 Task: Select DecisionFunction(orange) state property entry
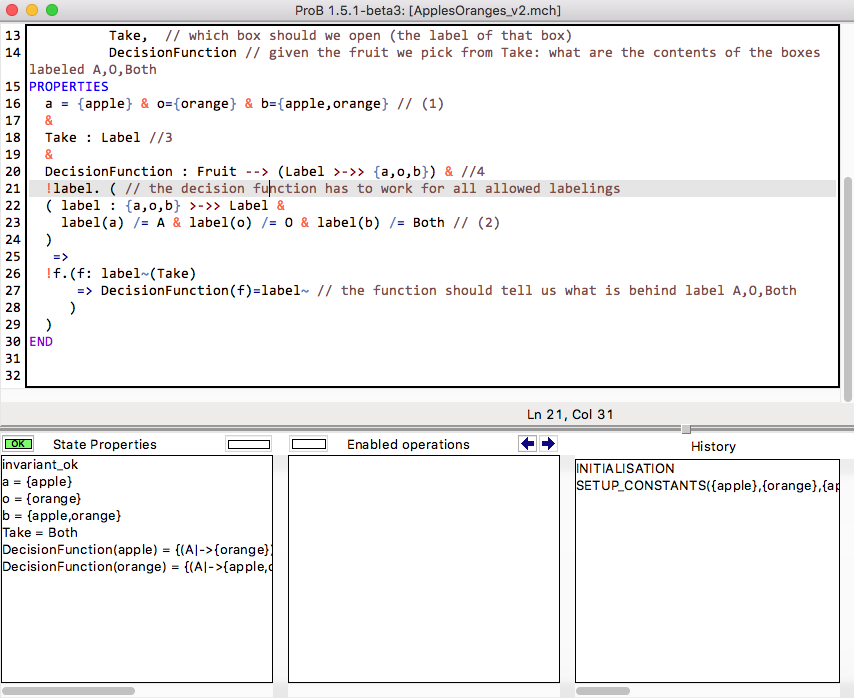coord(136,567)
